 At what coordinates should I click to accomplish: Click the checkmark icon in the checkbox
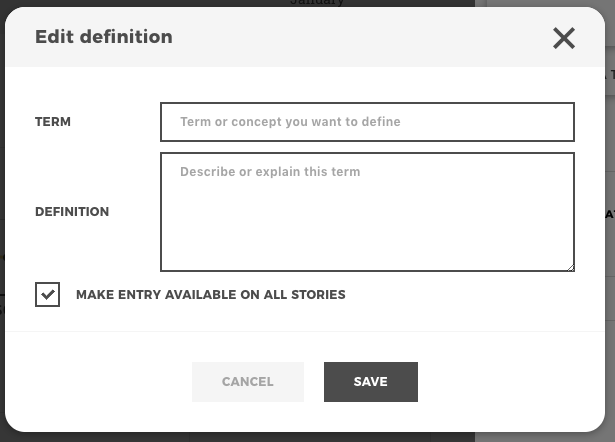pos(48,295)
